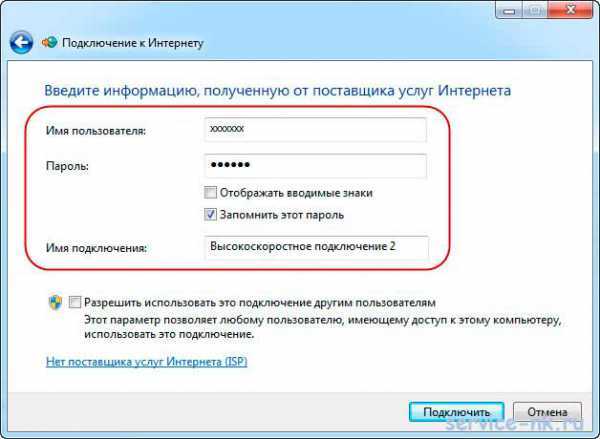This screenshot has width=600, height=439.
Task: Click the UAC shield icon
Action: tap(55, 302)
